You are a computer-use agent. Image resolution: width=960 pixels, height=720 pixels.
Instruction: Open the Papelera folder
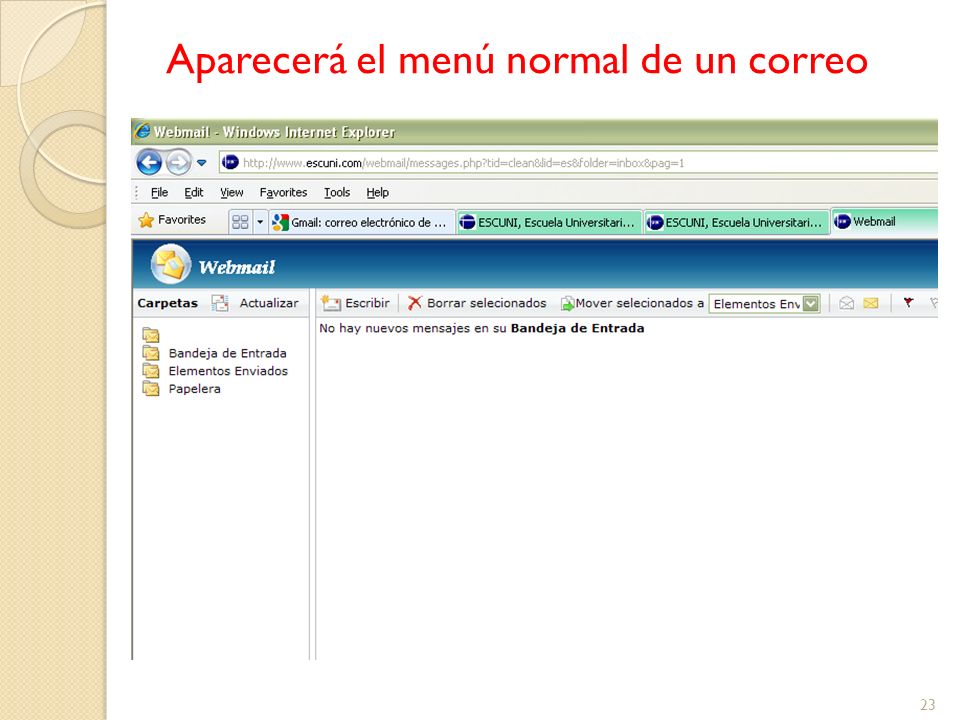[195, 389]
